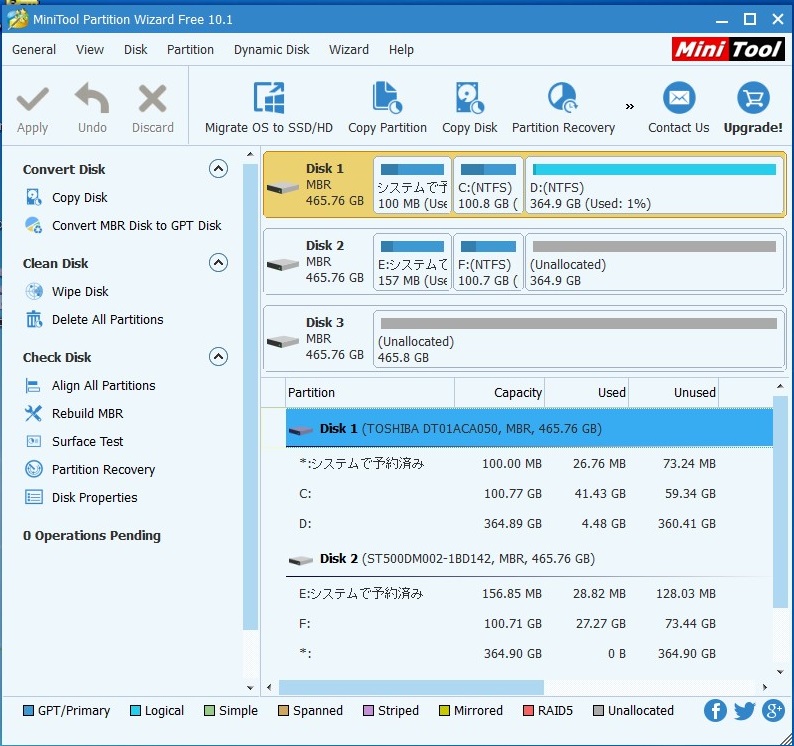Click the Align All Partitions icon
Viewport: 794px width, 746px height.
(33, 386)
